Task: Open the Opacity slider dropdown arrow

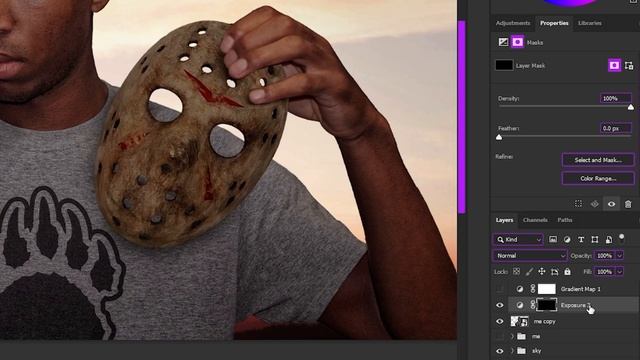Action: coord(619,256)
